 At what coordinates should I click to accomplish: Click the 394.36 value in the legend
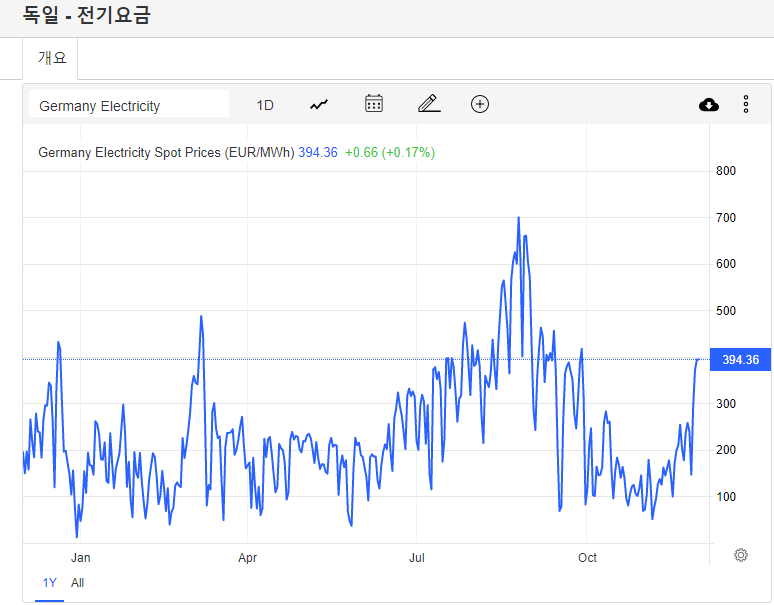click(318, 152)
